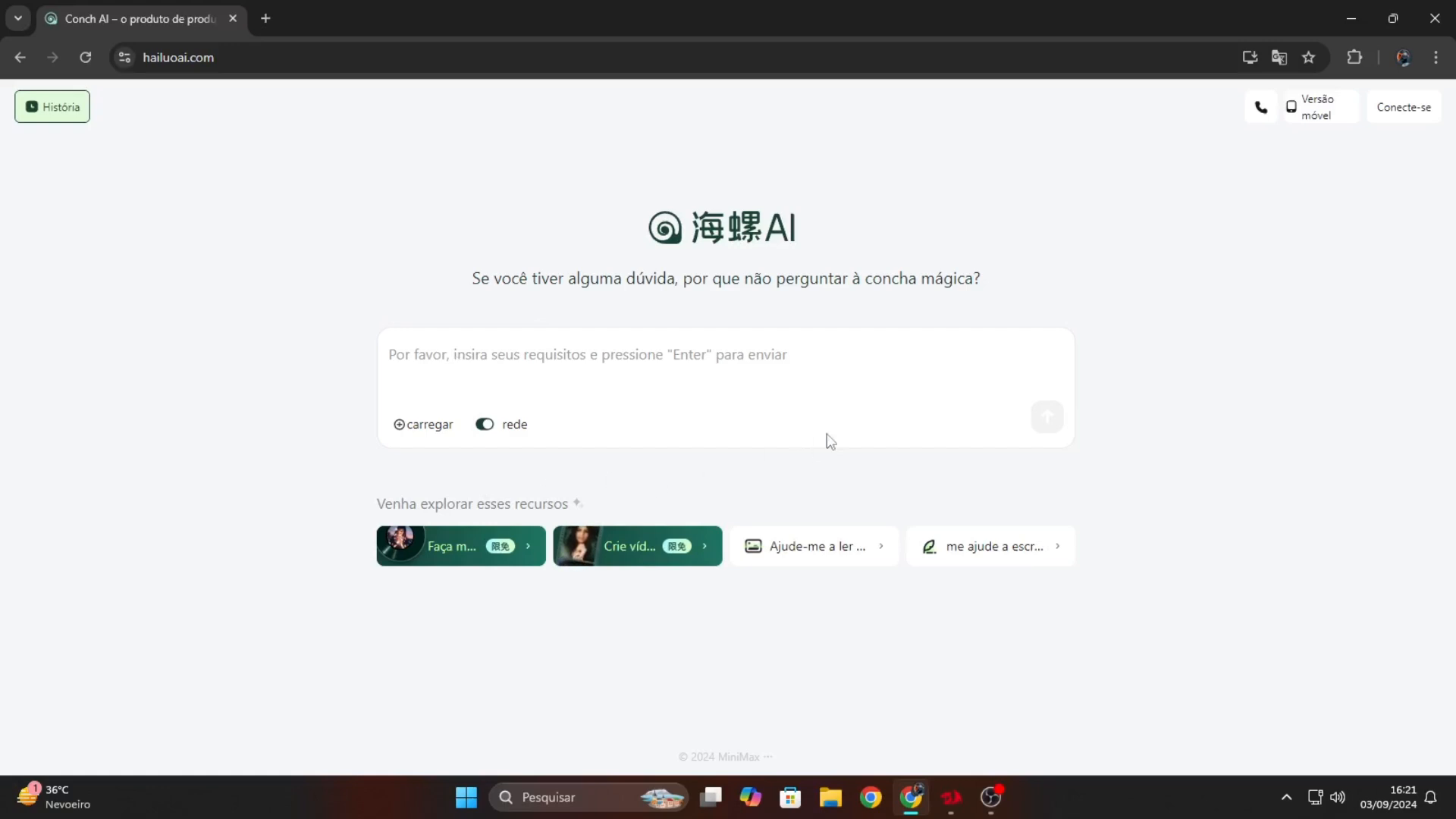Screen dimensions: 1456x819
Task: Expand the tab search dropdown arrow
Action: [x=18, y=18]
